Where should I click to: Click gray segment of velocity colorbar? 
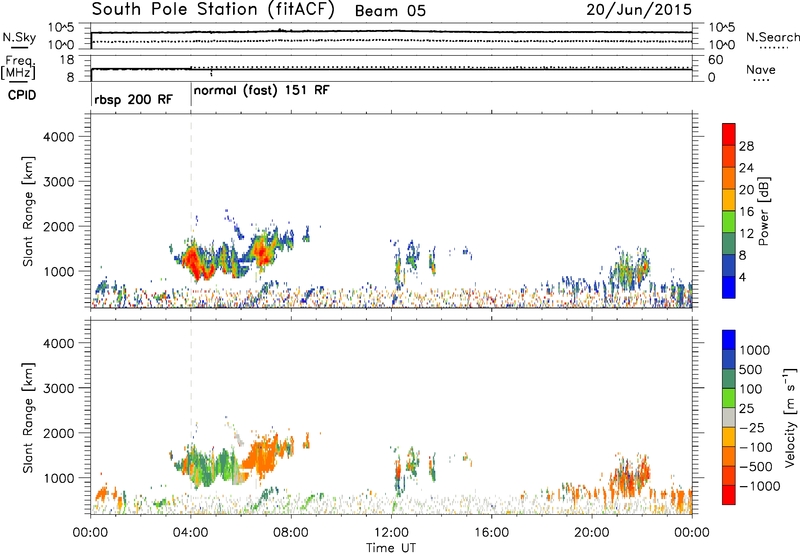click(729, 417)
